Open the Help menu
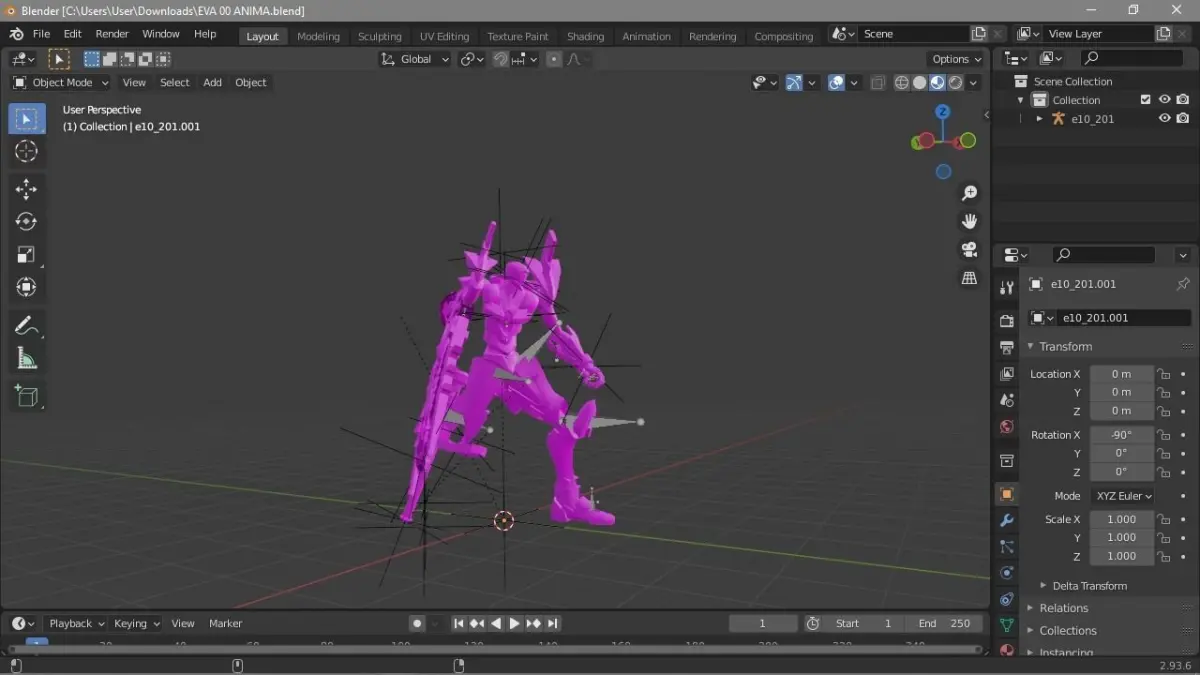 pos(205,34)
